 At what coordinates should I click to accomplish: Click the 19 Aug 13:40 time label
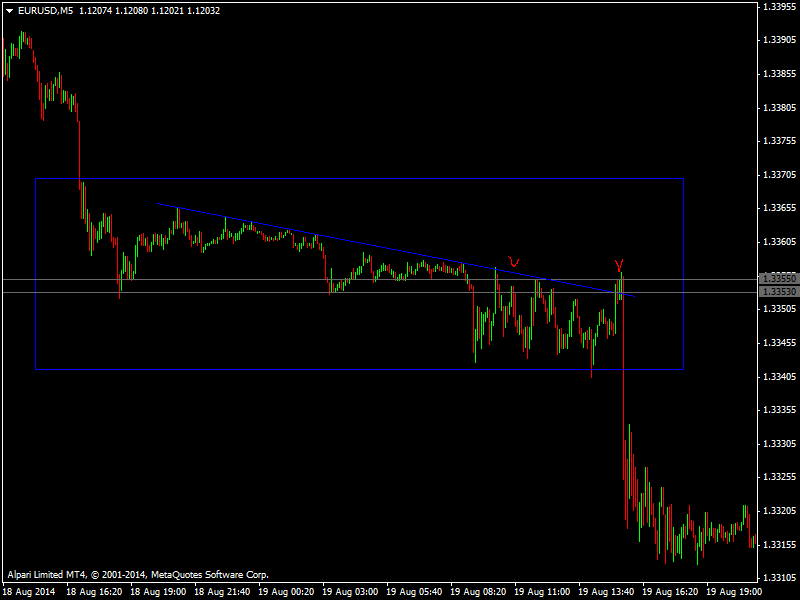[606, 592]
